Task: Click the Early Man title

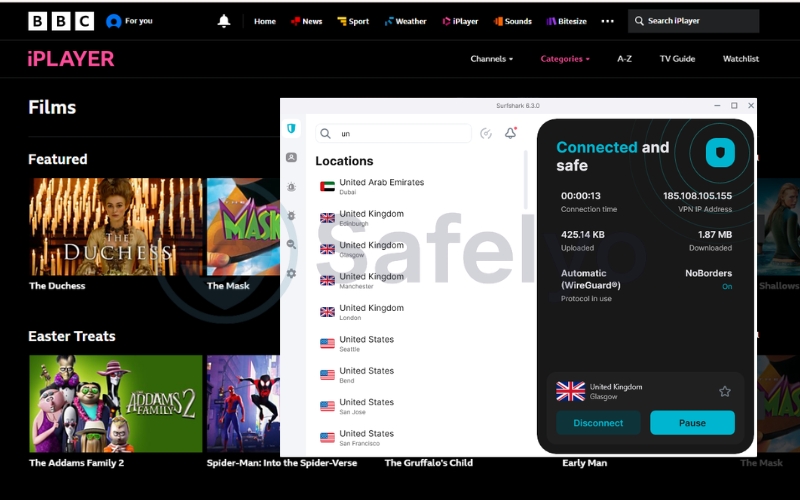Action: pos(585,463)
